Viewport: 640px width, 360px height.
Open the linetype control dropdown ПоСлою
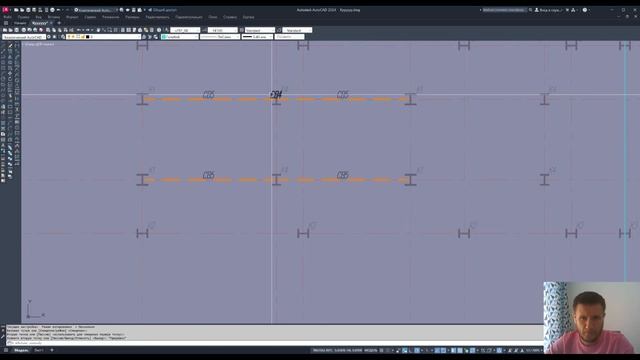(220, 37)
